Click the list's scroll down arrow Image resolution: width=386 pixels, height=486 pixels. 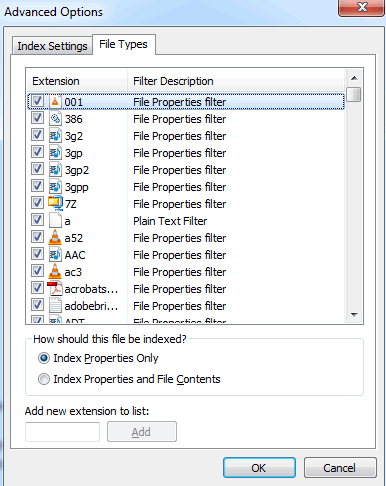tap(354, 314)
